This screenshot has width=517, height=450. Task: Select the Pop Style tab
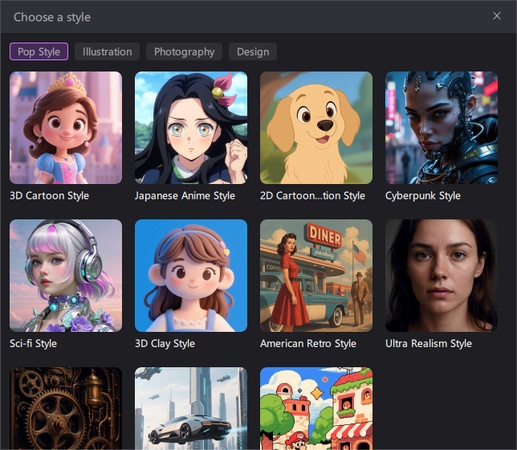pos(39,52)
